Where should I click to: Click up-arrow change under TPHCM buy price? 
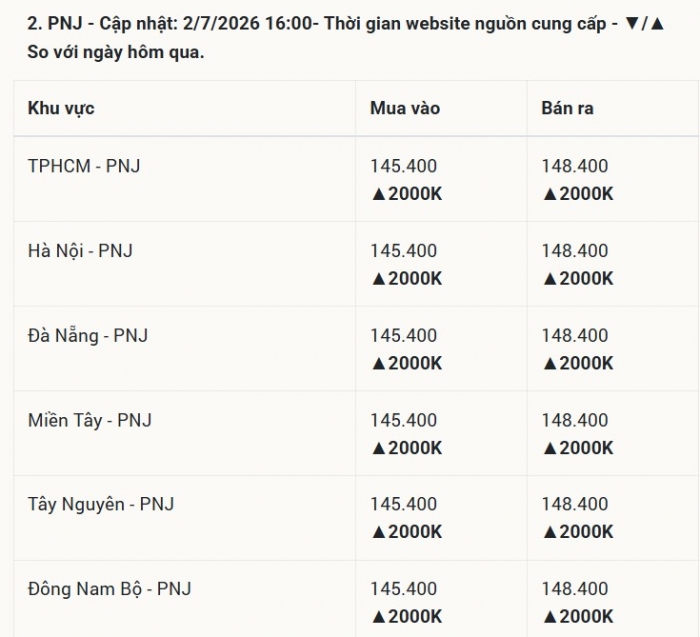pos(407,194)
